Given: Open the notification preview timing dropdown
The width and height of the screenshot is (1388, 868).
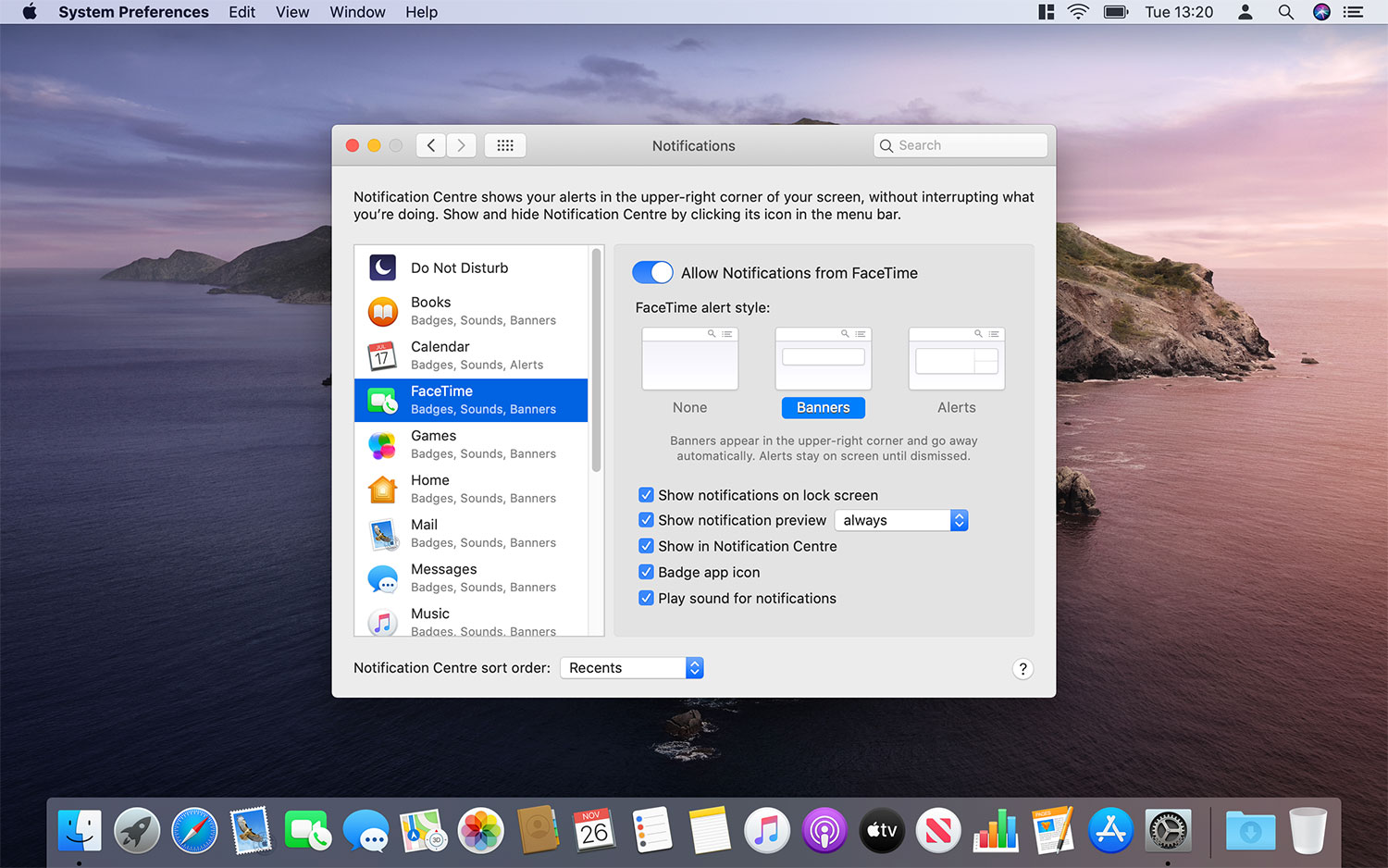Looking at the screenshot, I should [900, 520].
